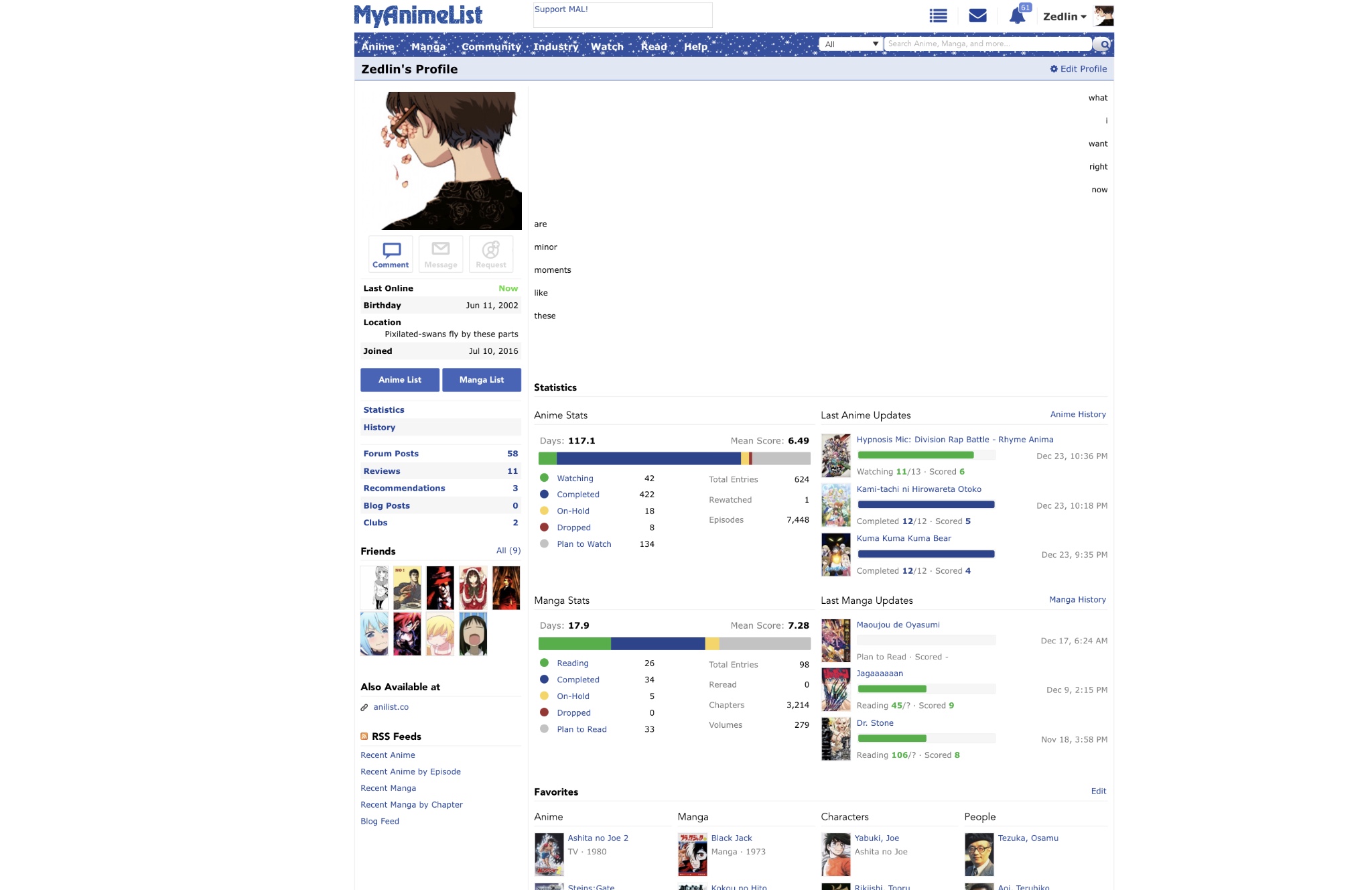The image size is (1372, 890).
Task: Click the orange RSS Feeds icon
Action: pos(363,736)
